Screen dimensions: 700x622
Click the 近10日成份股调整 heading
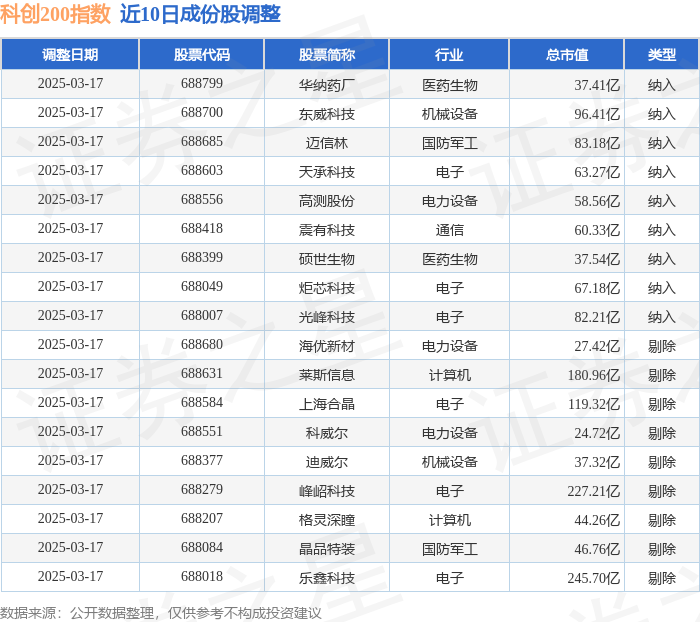click(200, 14)
